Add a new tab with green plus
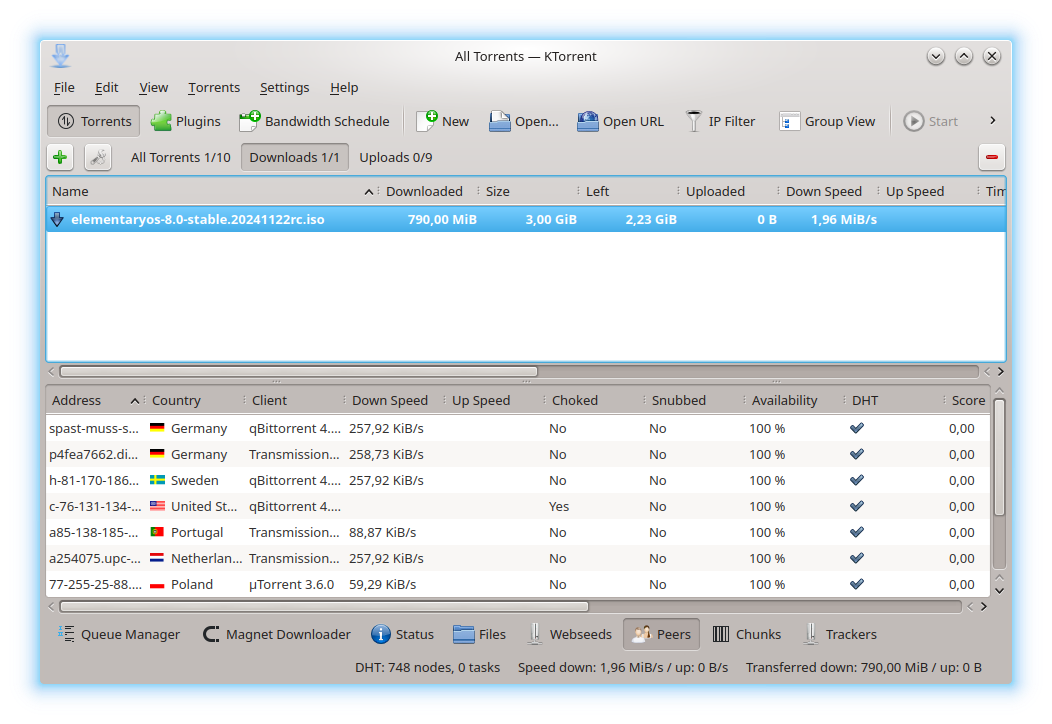 click(x=60, y=158)
